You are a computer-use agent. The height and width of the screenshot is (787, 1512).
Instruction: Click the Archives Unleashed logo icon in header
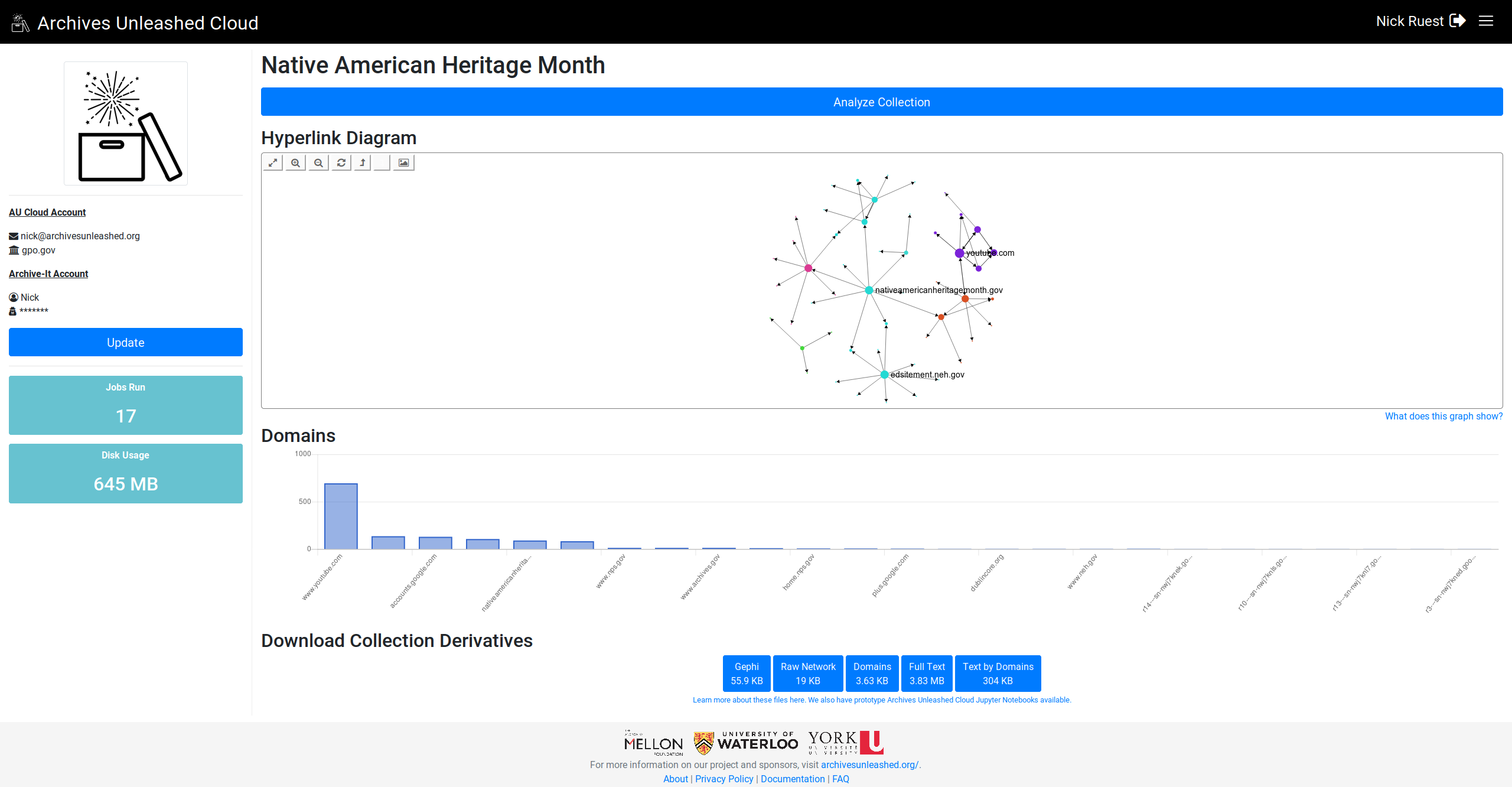point(20,23)
